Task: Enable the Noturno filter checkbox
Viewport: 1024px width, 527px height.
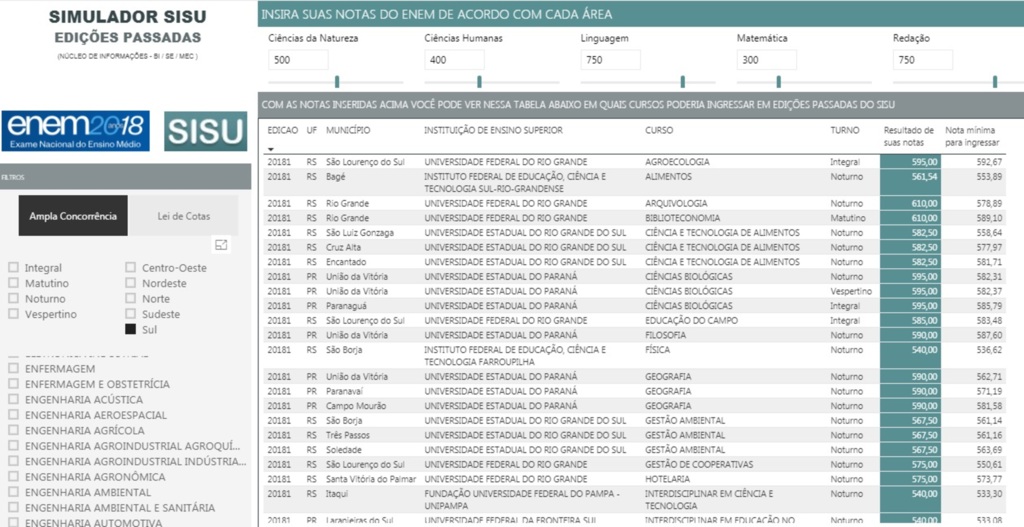Action: pos(13,299)
